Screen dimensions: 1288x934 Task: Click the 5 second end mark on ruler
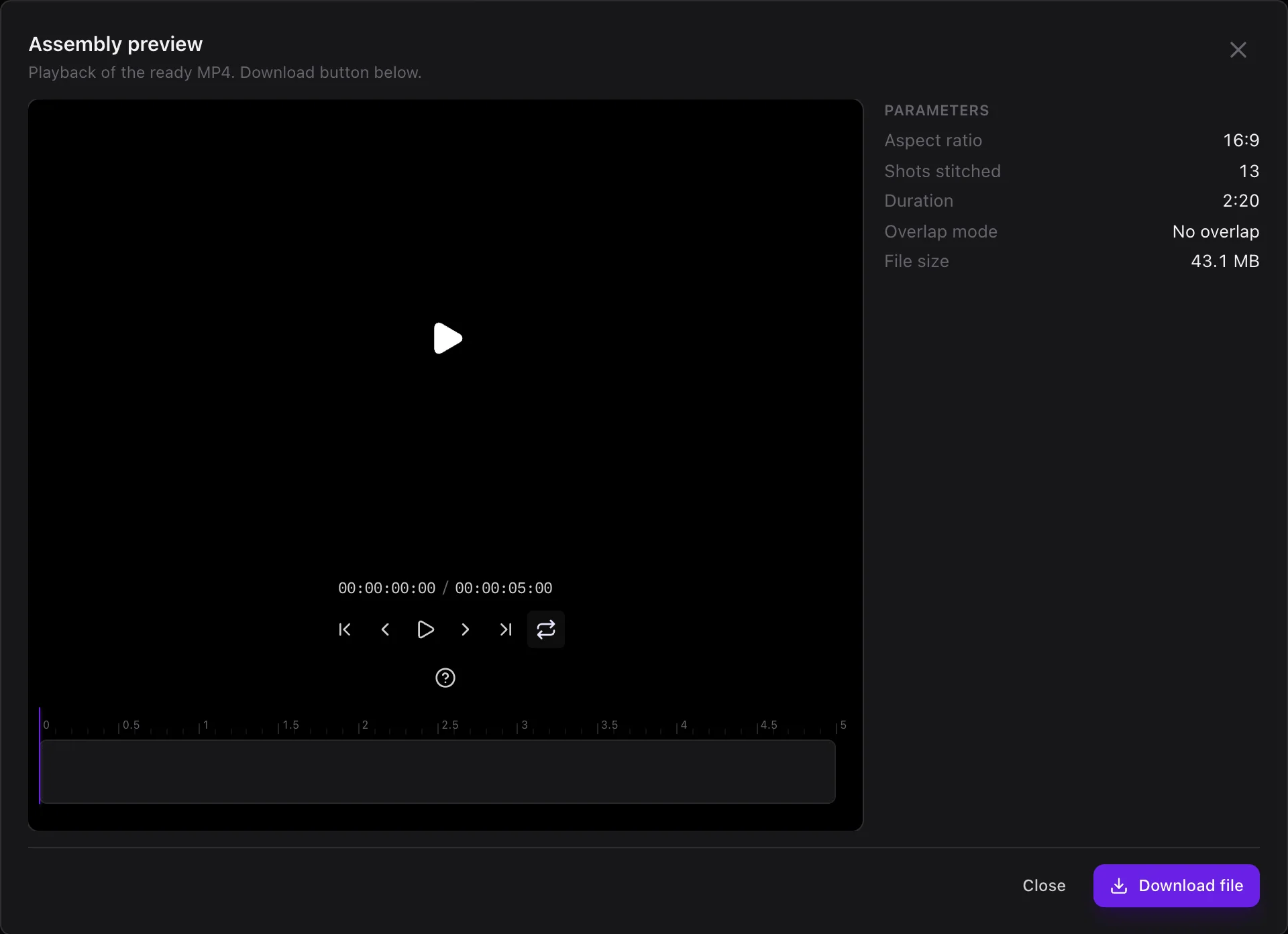843,725
